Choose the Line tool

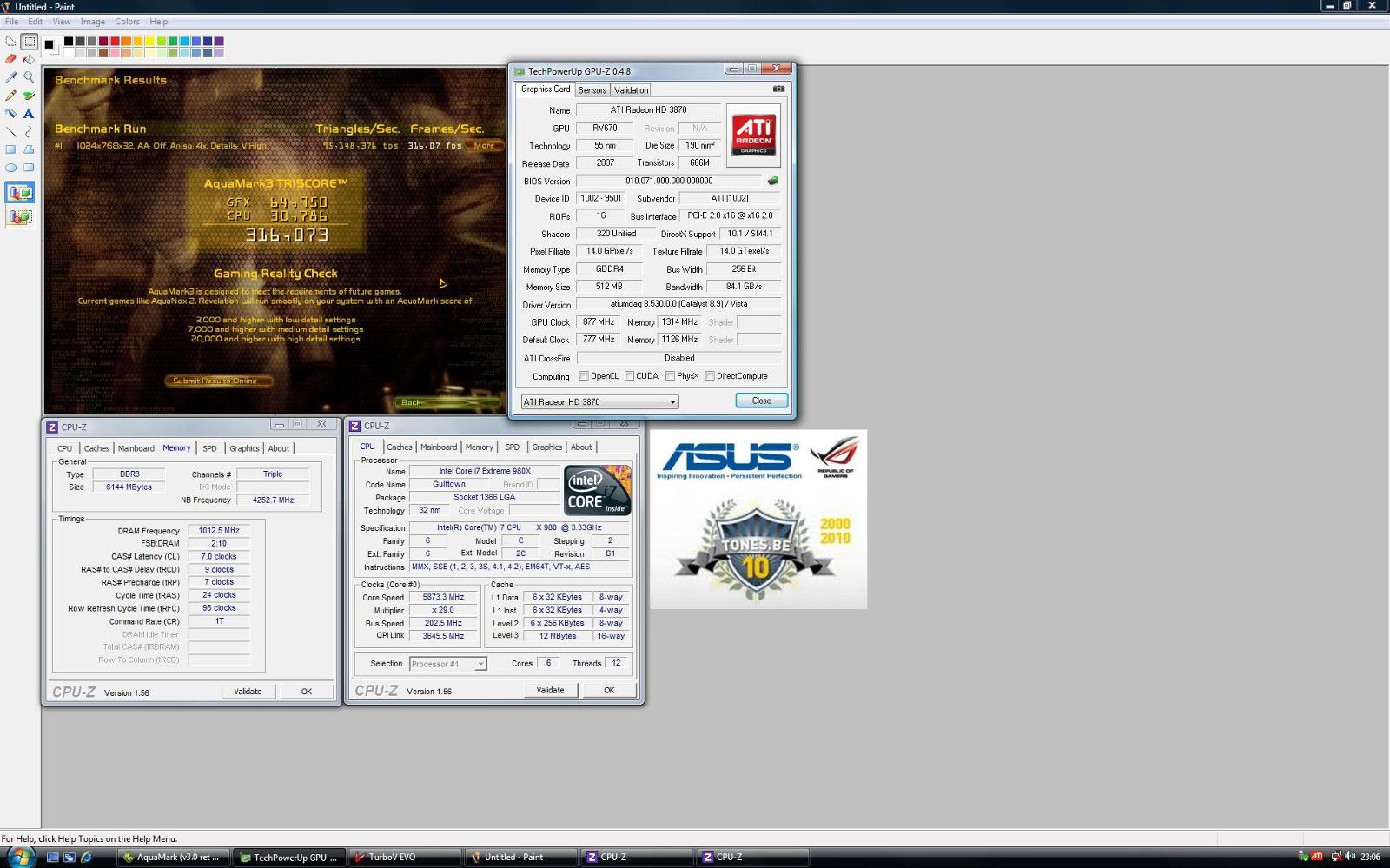10,132
